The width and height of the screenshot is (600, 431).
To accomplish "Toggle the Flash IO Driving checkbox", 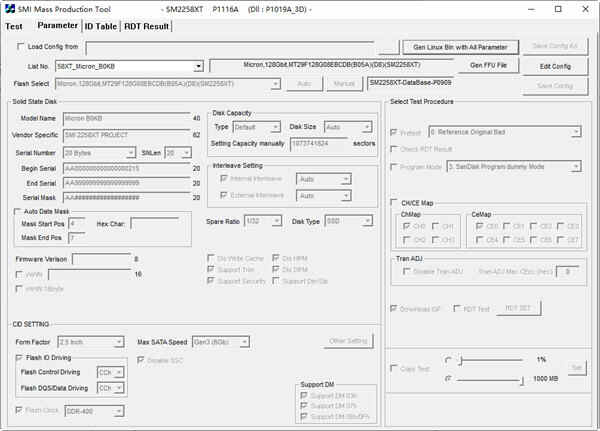I will 17,356.
